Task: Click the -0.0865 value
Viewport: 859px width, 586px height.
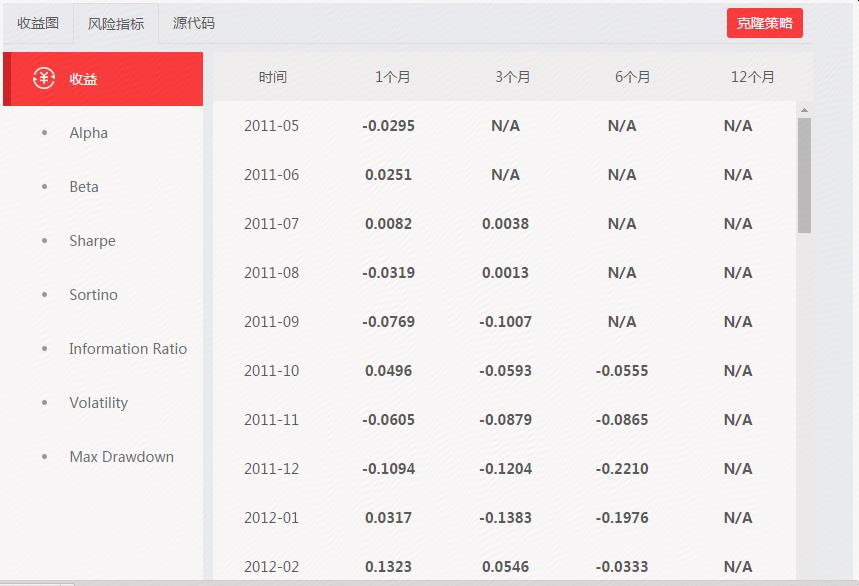Action: click(x=622, y=420)
